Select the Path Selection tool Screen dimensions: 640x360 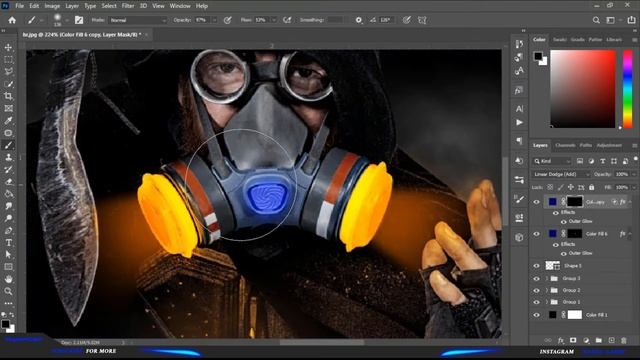point(8,255)
